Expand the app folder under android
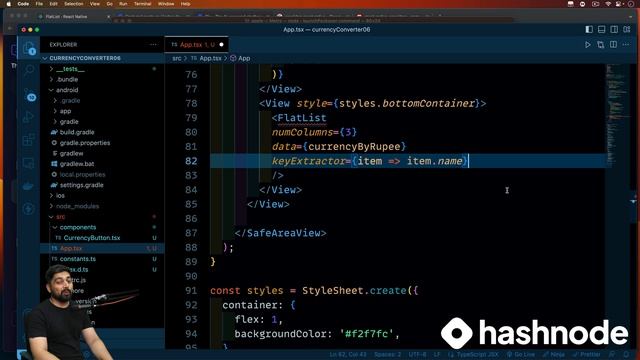 65,111
